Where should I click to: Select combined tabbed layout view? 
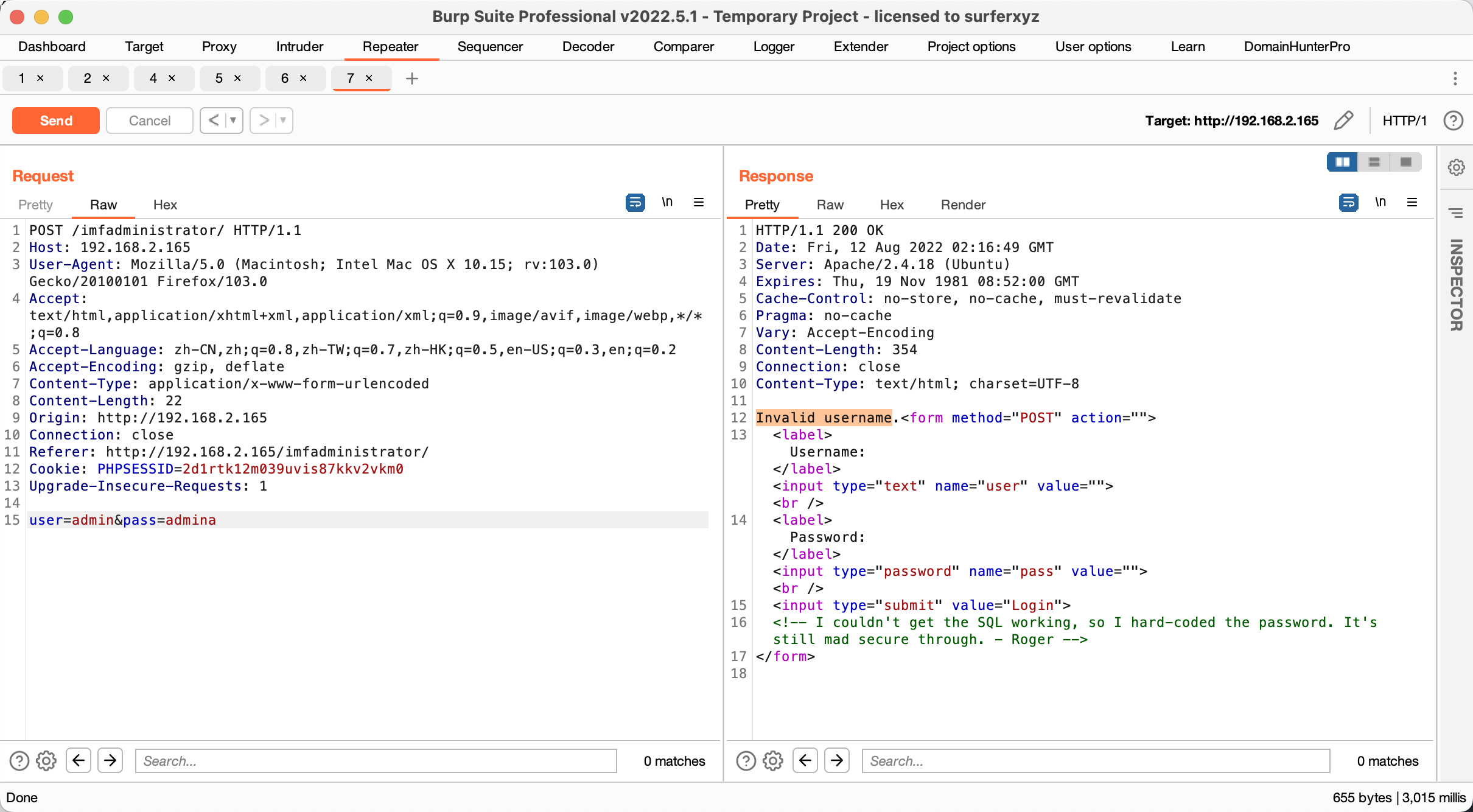(1406, 162)
